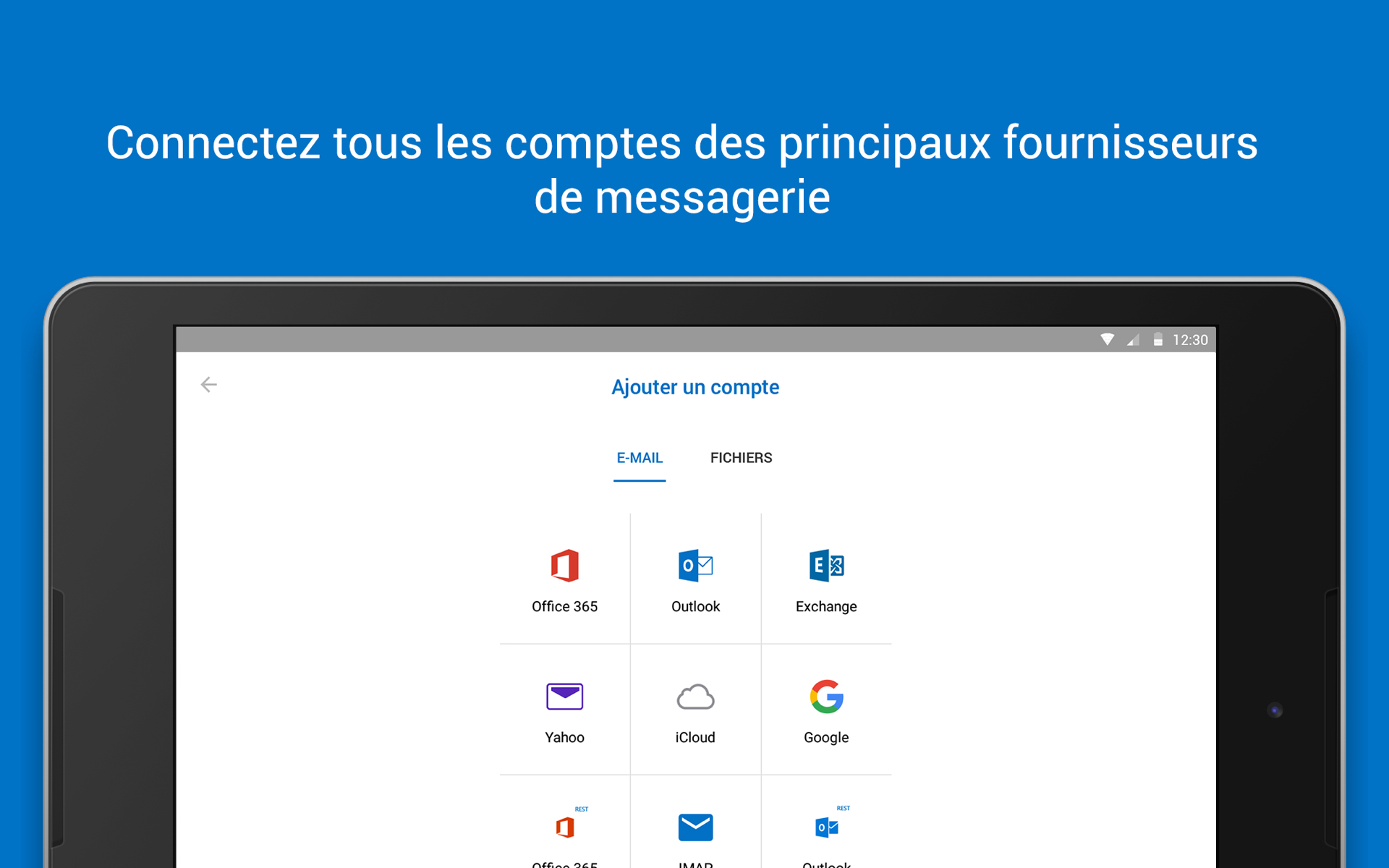The image size is (1389, 868).
Task: Click the Yahoo label text
Action: click(564, 737)
